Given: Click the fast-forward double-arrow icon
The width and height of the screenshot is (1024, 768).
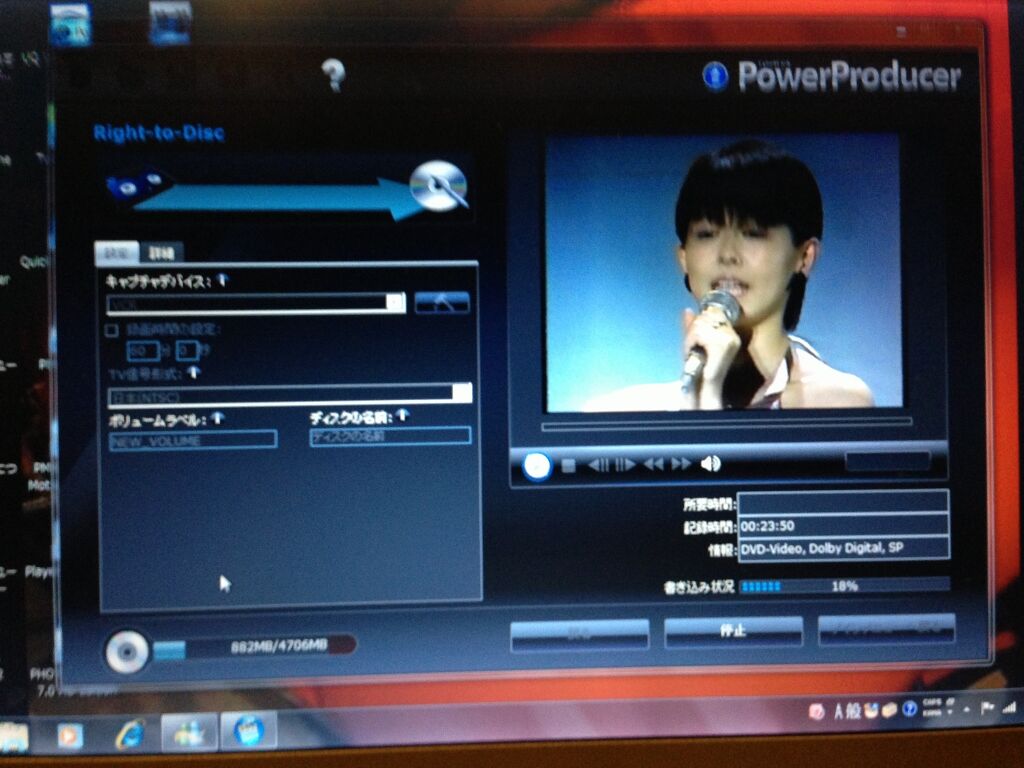Looking at the screenshot, I should coord(680,464).
